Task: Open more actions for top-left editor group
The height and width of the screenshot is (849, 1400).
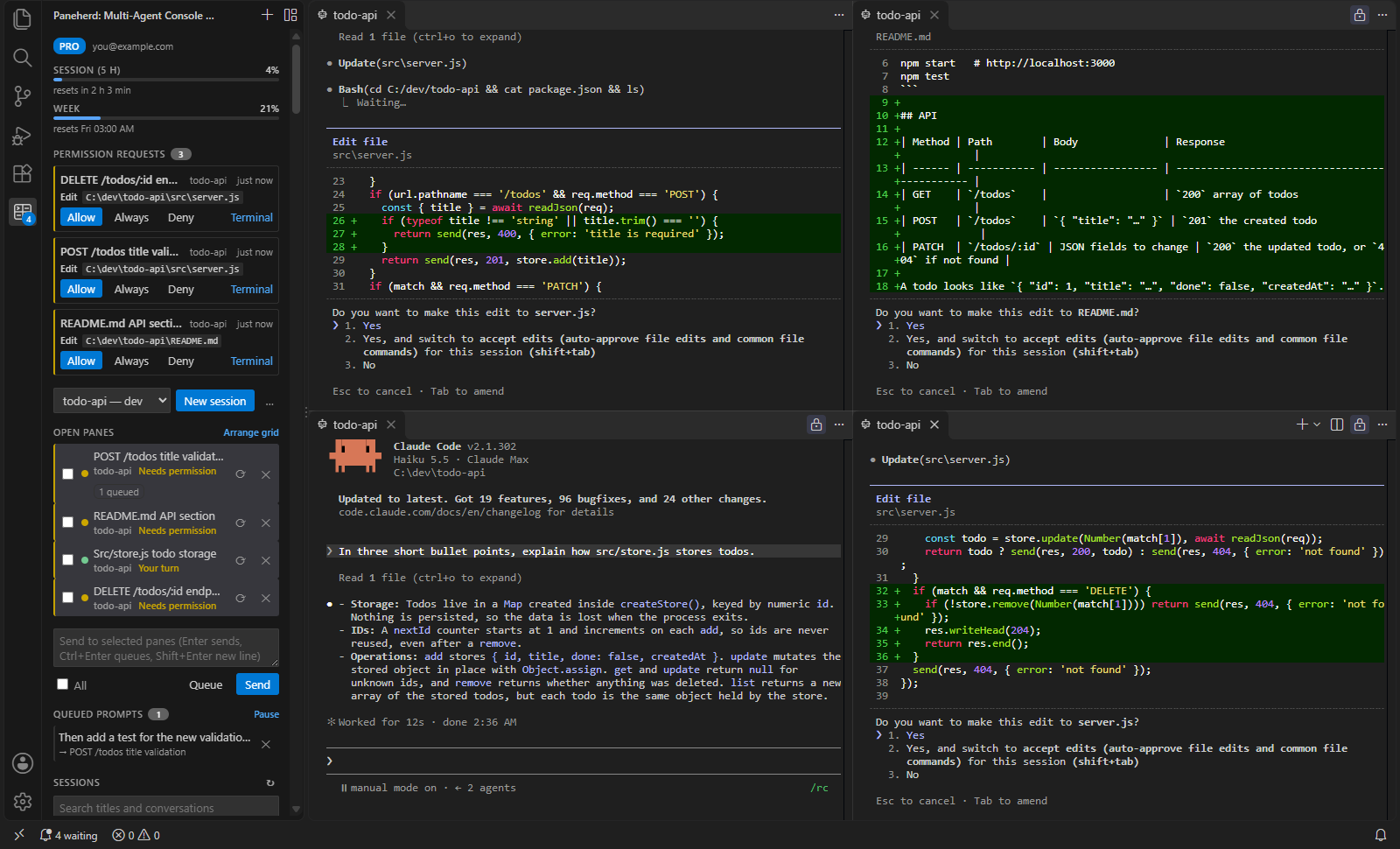Action: pos(839,15)
